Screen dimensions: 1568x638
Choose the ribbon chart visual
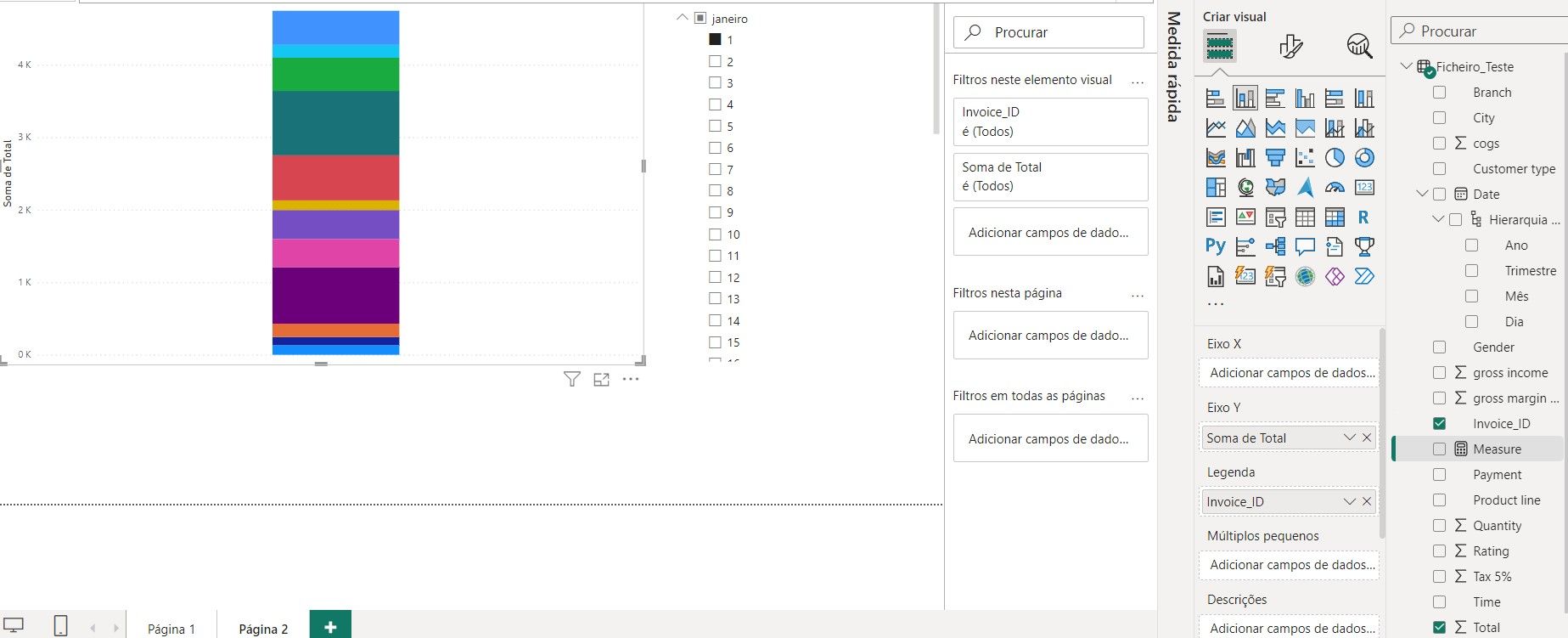(x=1216, y=158)
